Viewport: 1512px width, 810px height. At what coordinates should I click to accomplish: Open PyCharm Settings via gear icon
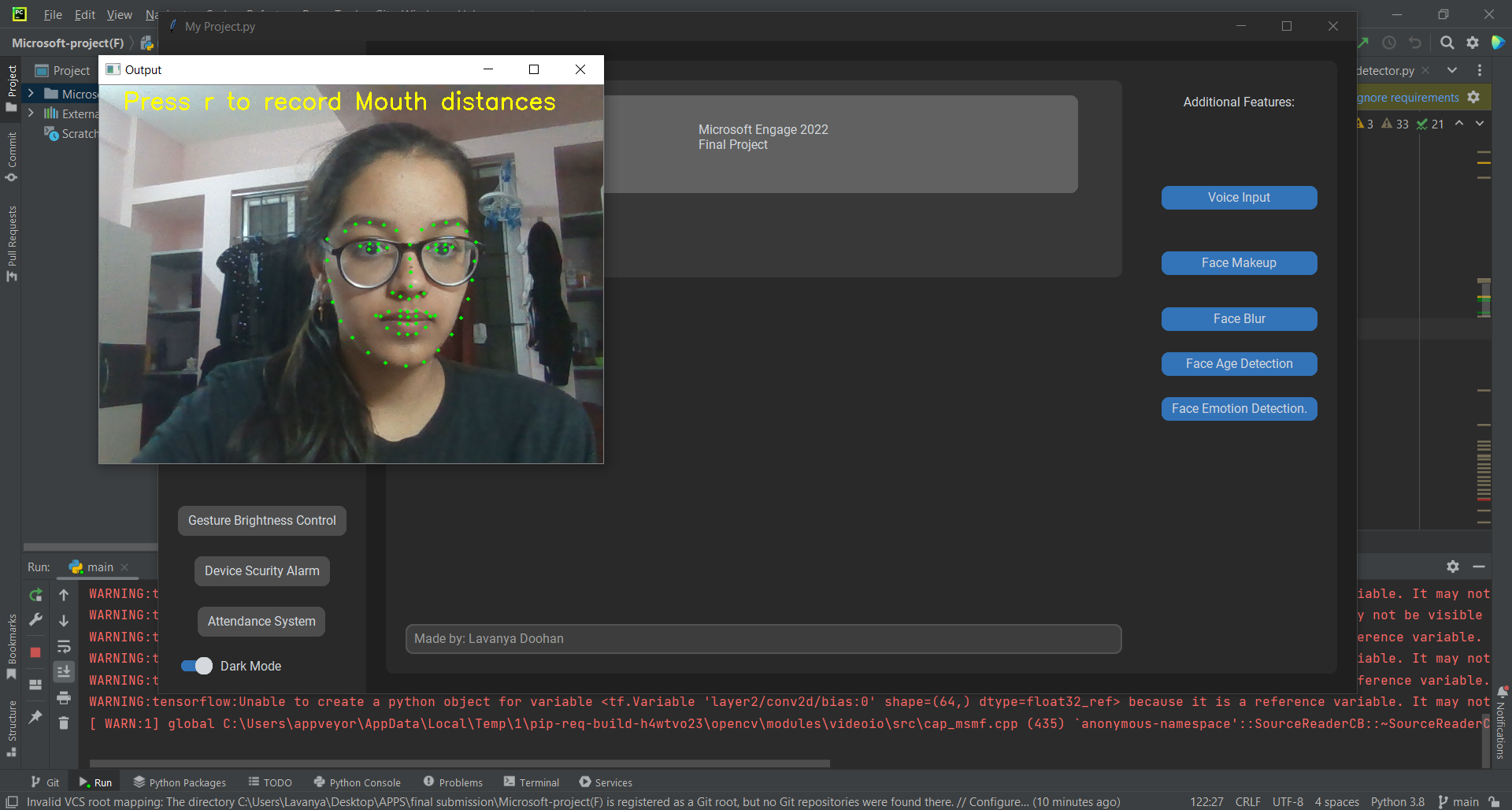(x=1473, y=43)
